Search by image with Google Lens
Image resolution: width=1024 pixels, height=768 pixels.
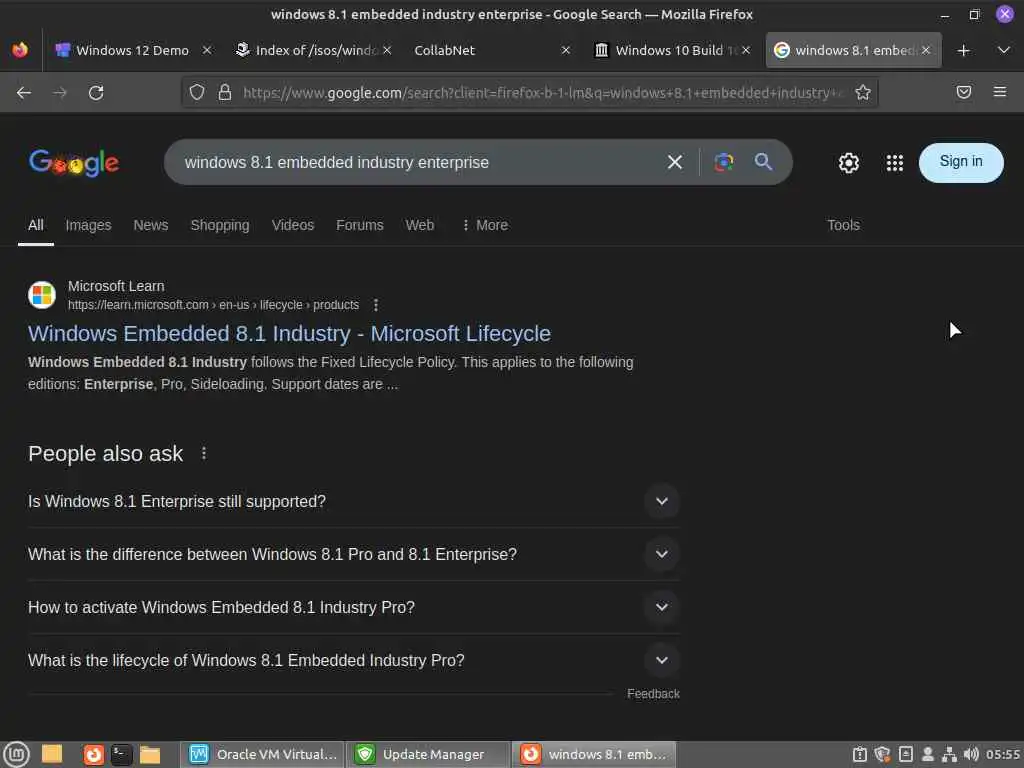point(724,162)
